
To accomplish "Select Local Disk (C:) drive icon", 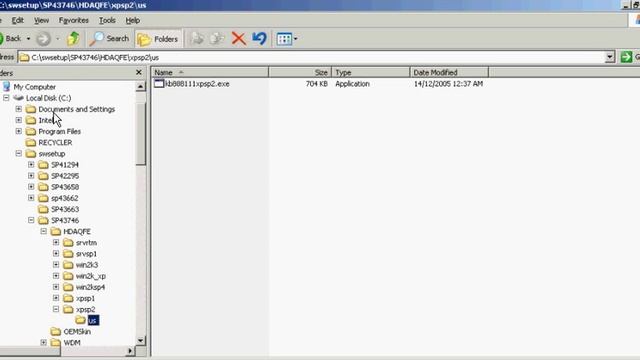I will pos(18,98).
